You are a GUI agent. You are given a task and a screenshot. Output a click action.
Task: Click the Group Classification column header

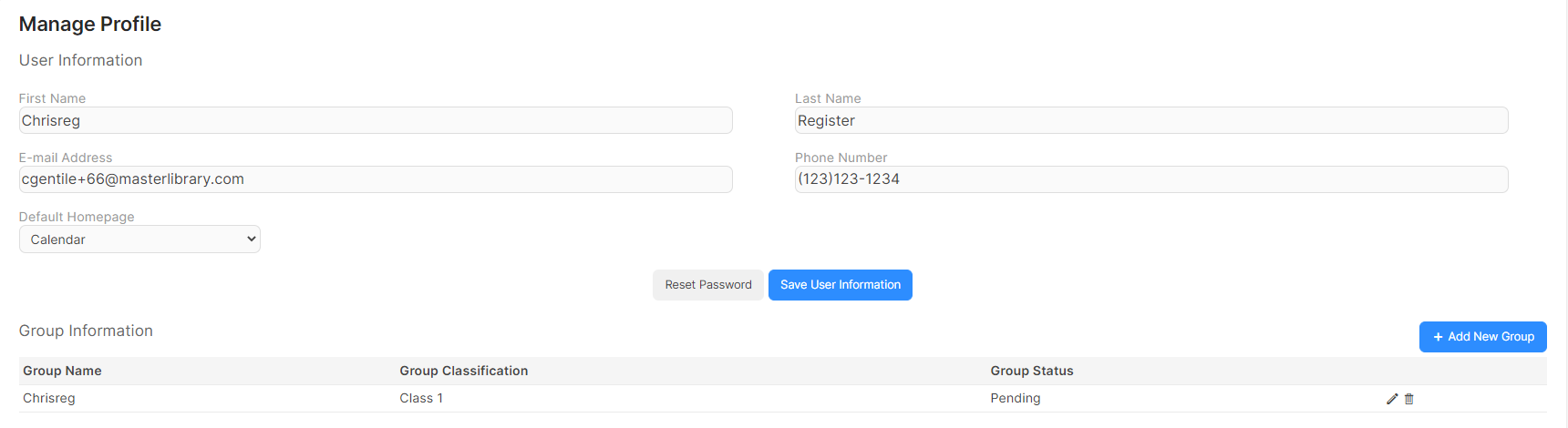tap(464, 371)
